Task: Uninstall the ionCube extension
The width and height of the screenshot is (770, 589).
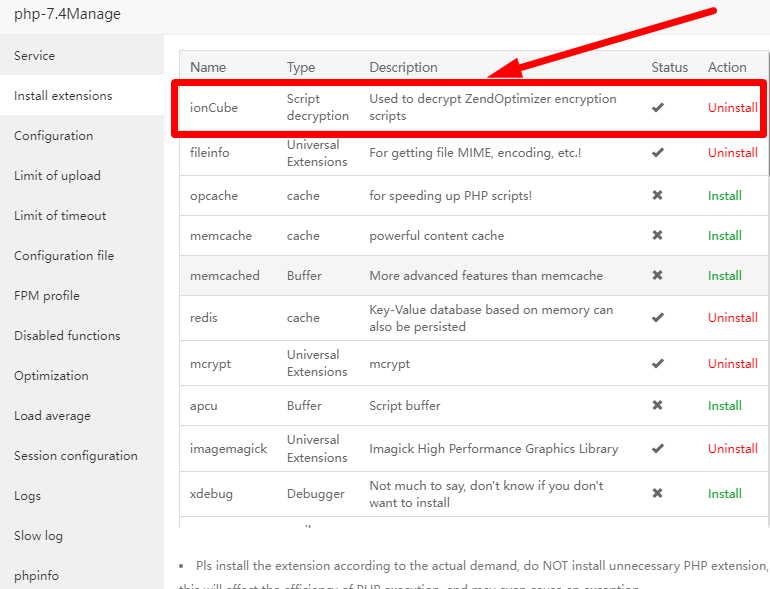Action: [732, 107]
